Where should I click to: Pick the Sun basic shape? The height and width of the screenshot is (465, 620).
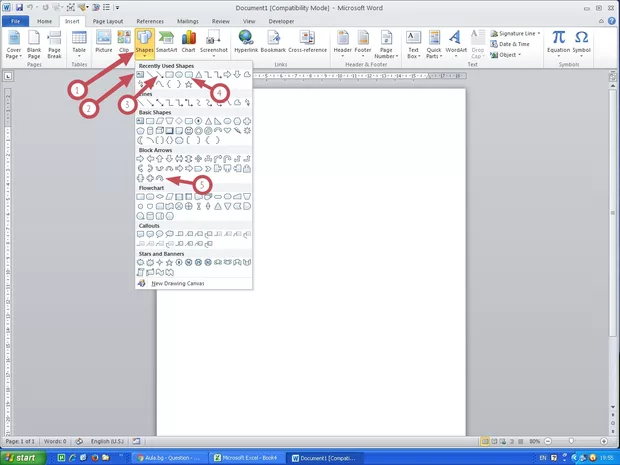point(247,130)
